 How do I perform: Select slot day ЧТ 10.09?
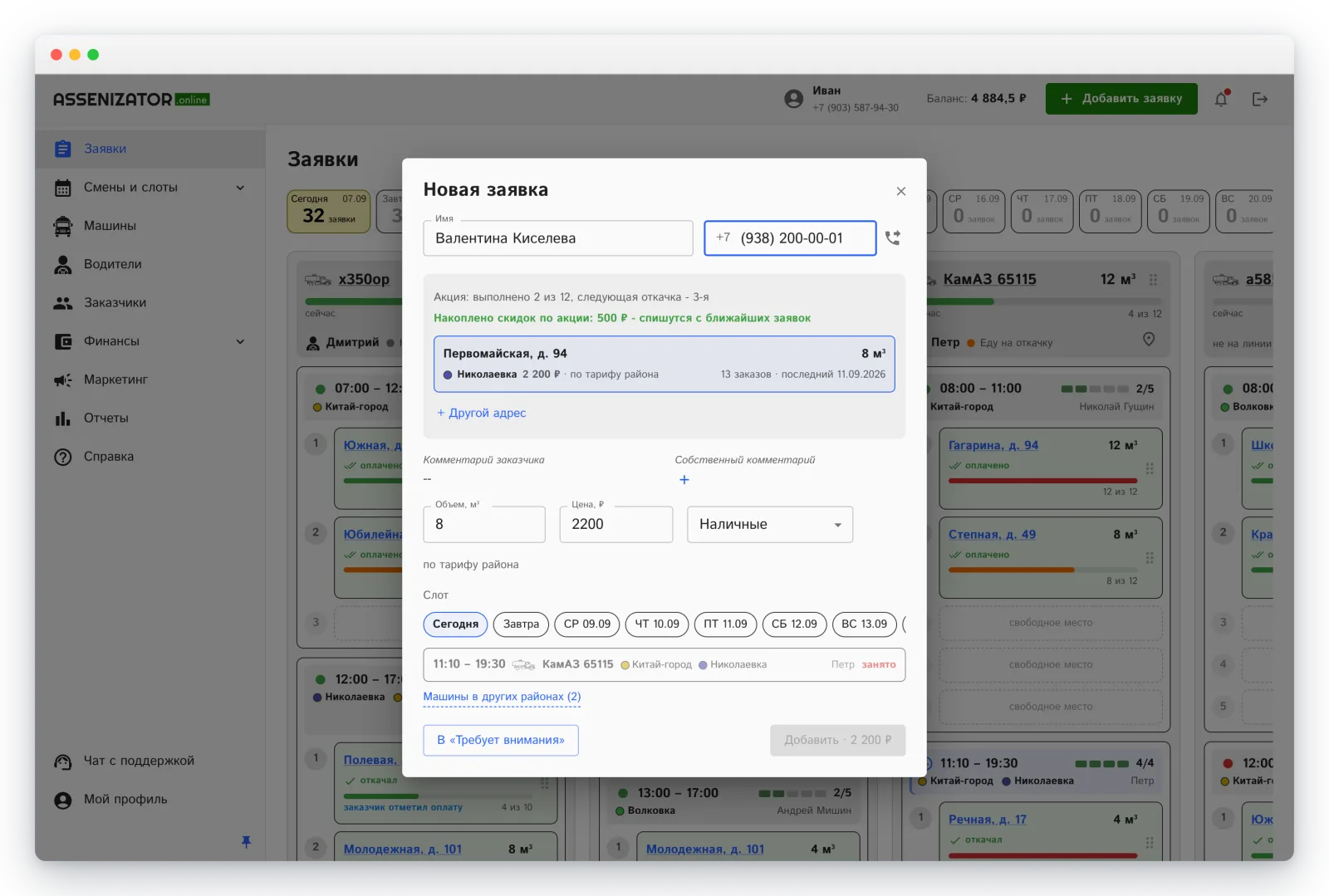[657, 624]
